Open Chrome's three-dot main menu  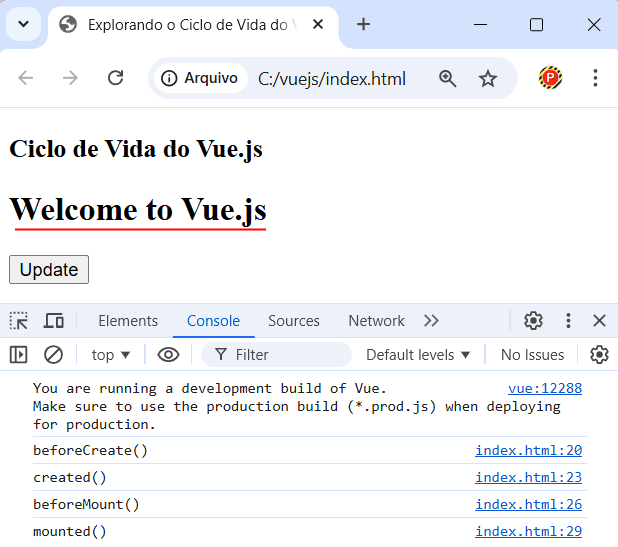point(595,78)
